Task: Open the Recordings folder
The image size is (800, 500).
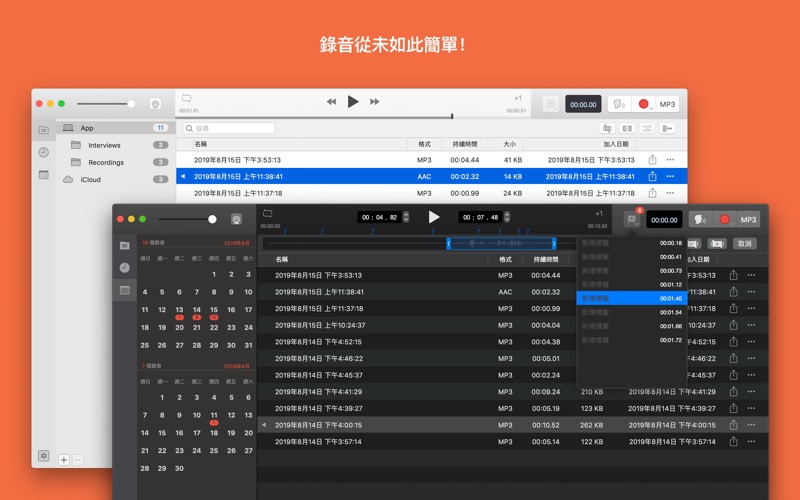Action: pyautogui.click(x=115, y=162)
